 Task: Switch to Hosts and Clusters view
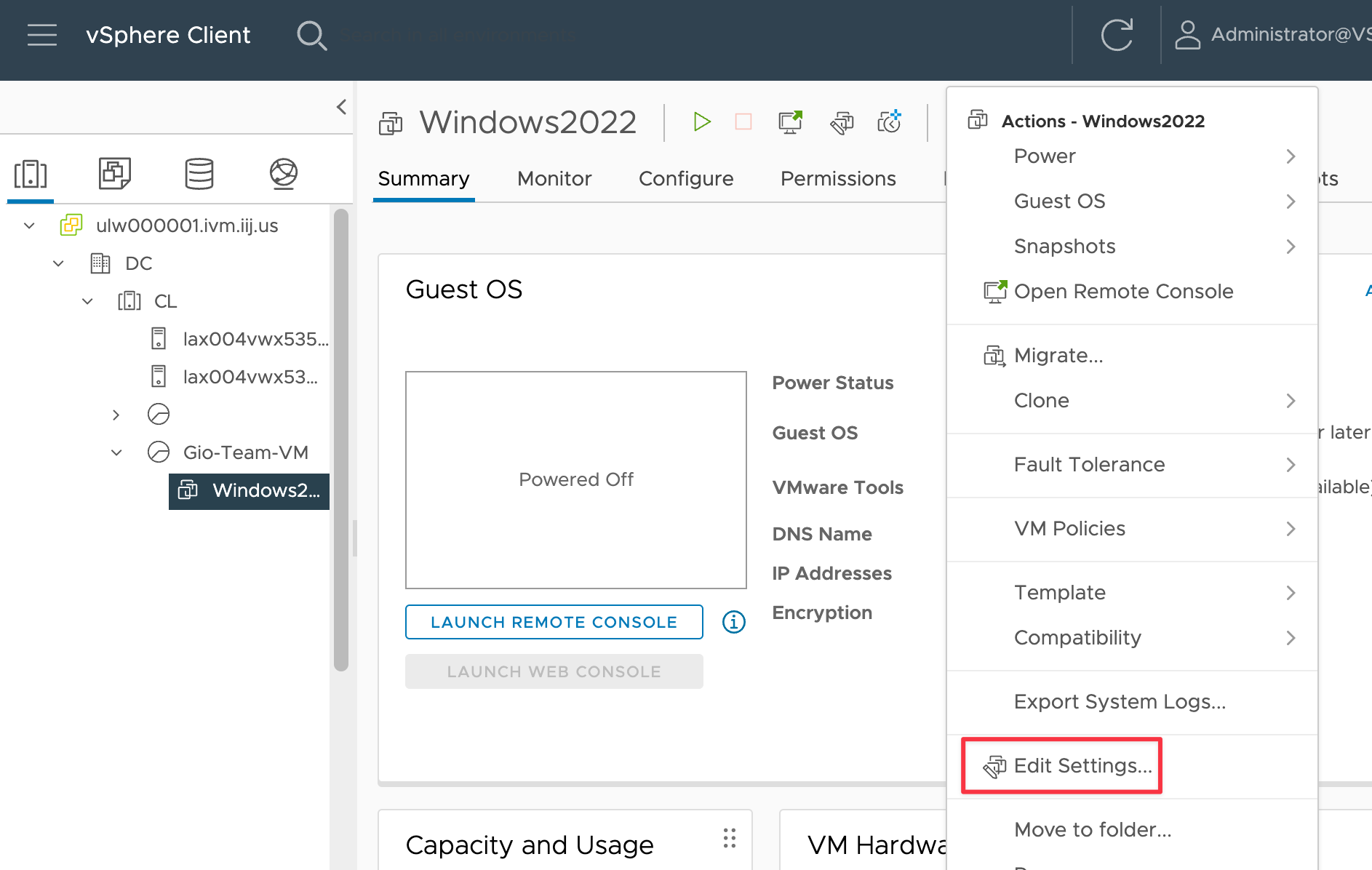click(x=31, y=174)
